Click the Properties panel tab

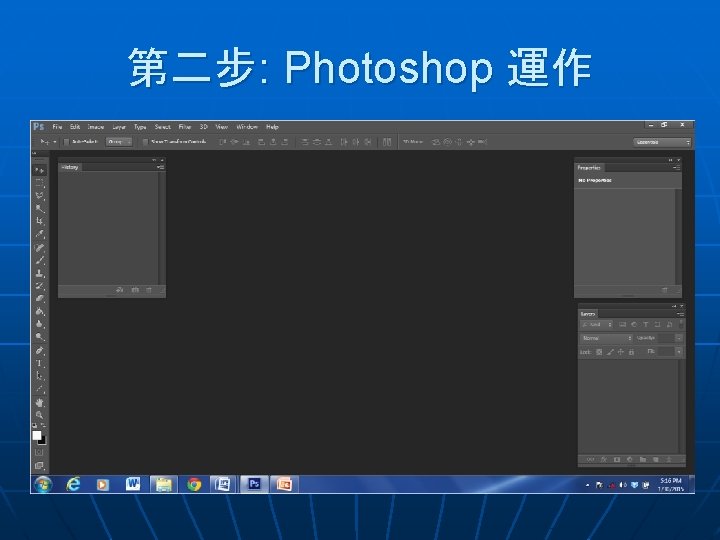589,168
